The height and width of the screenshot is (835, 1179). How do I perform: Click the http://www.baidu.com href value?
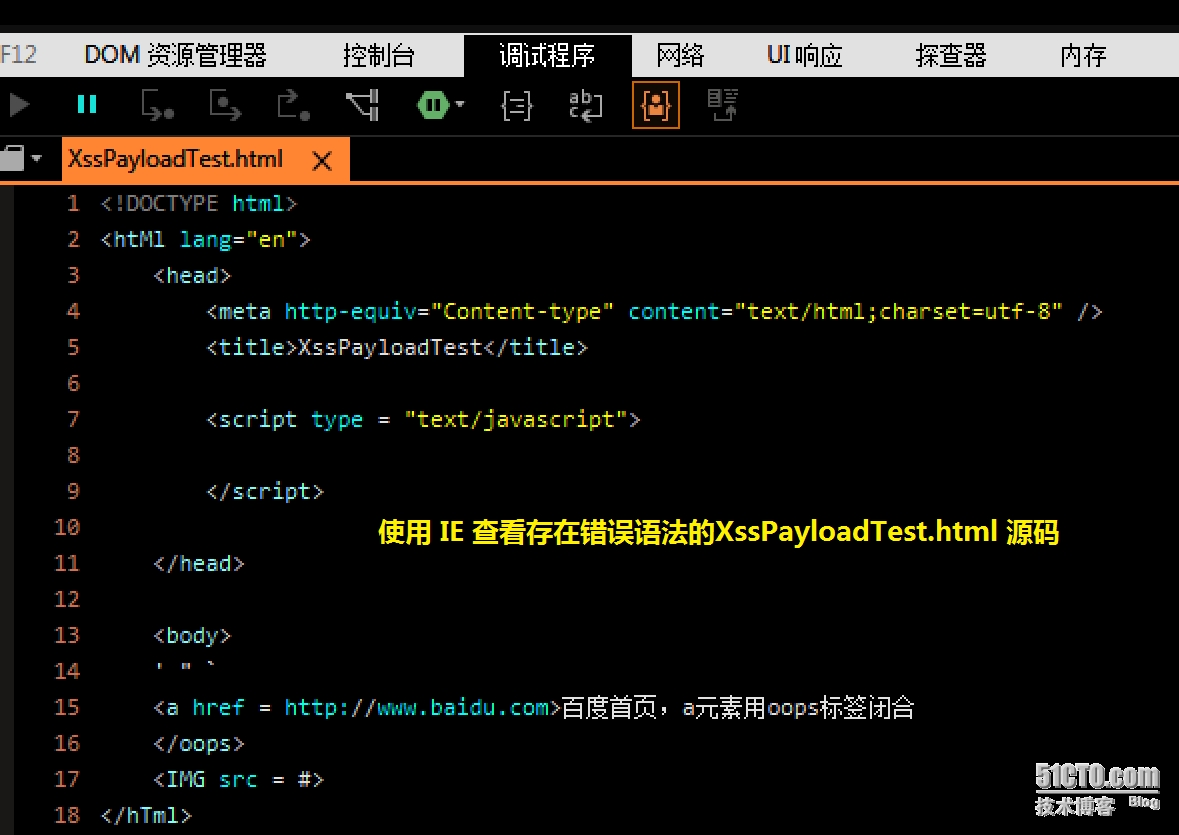click(417, 707)
